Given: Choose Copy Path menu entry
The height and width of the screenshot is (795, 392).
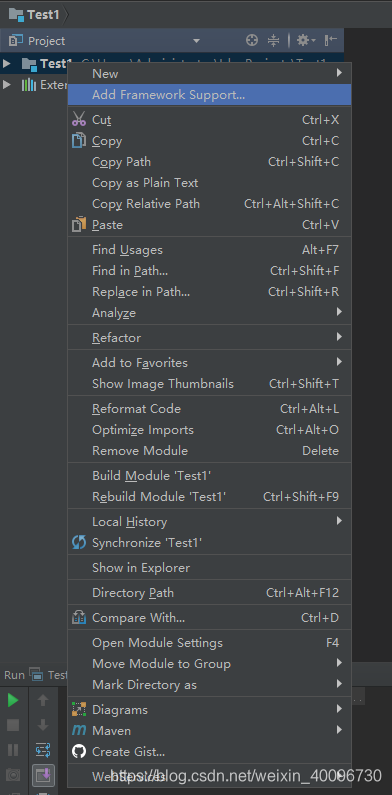Looking at the screenshot, I should pos(209,162).
